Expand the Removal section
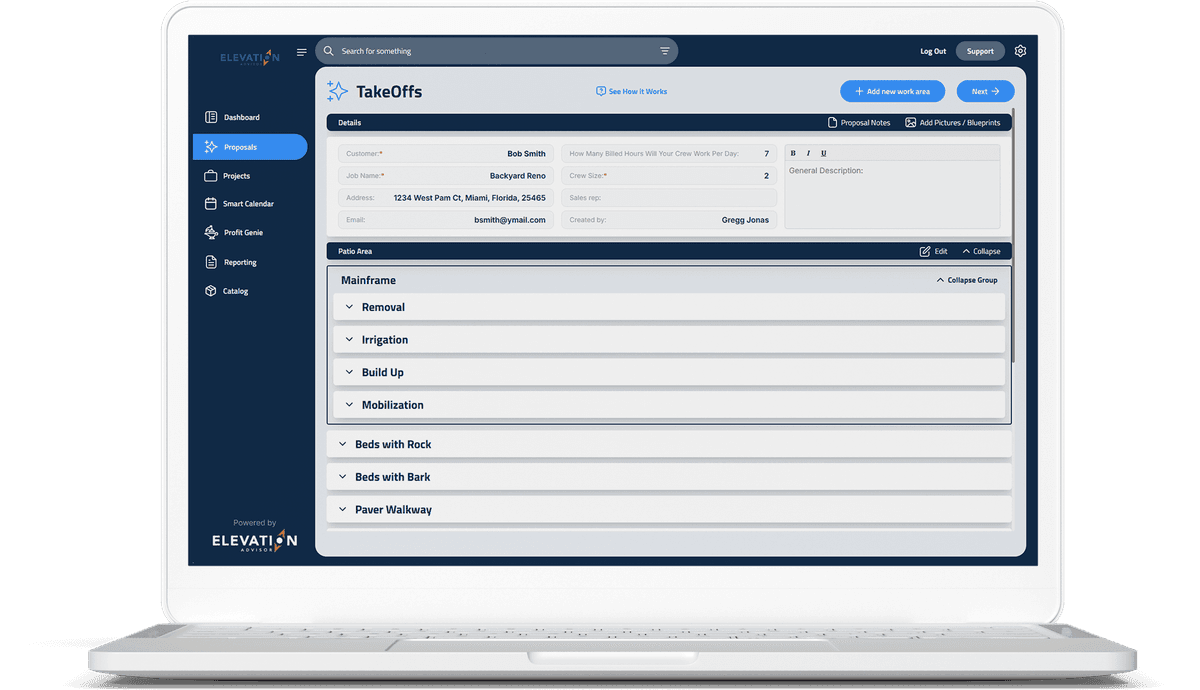The image size is (1200, 690). point(349,307)
